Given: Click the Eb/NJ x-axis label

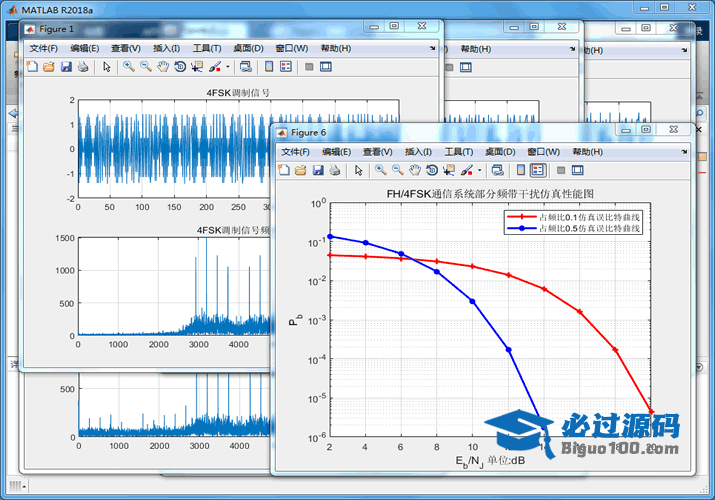Looking at the screenshot, I should coord(490,461).
